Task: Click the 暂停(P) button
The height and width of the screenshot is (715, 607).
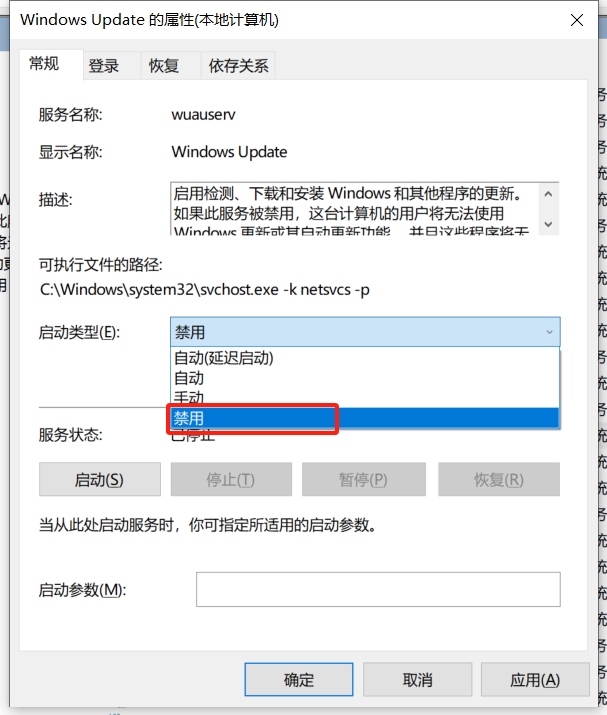Action: (363, 479)
